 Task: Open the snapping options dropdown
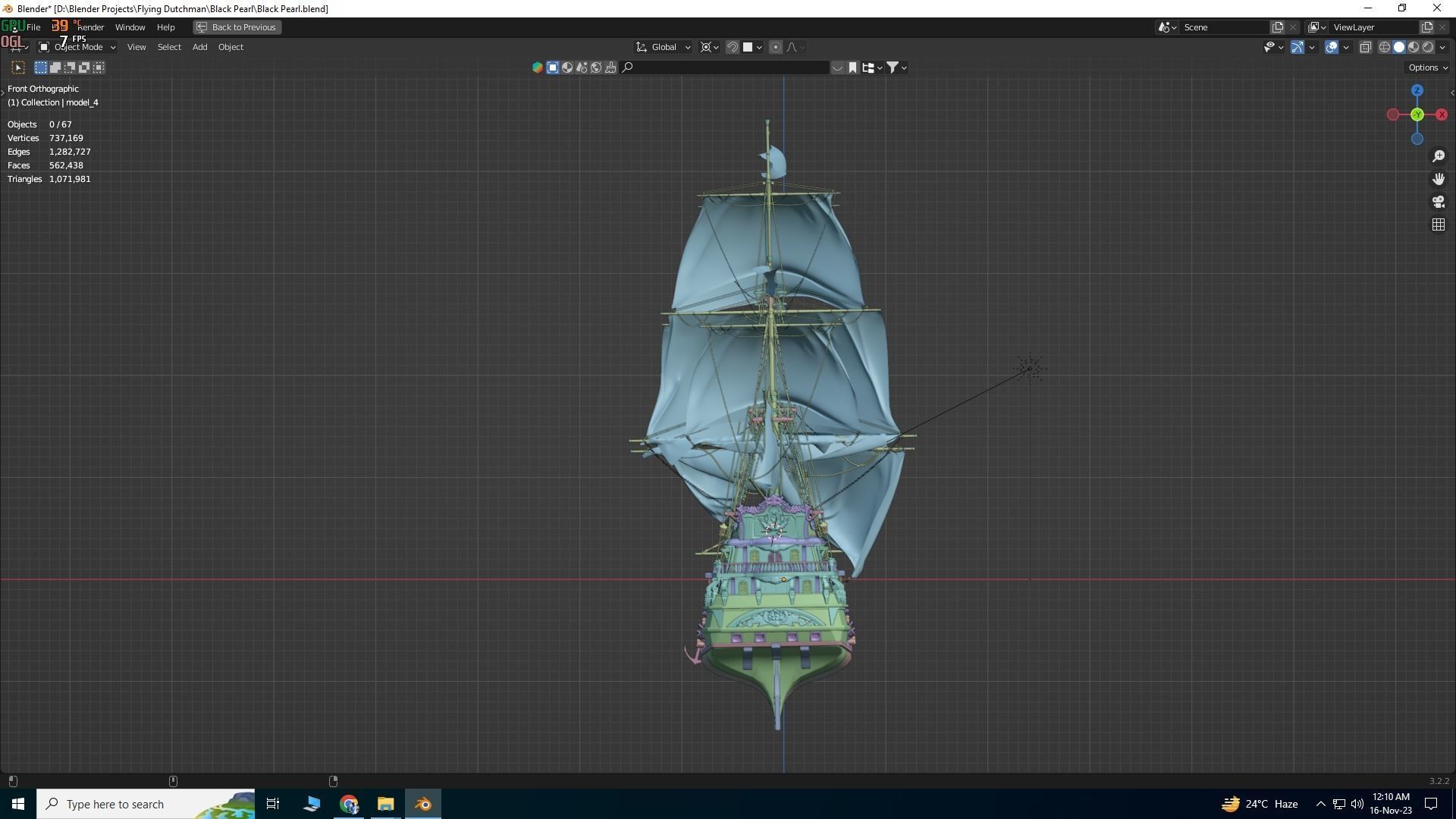(x=753, y=47)
